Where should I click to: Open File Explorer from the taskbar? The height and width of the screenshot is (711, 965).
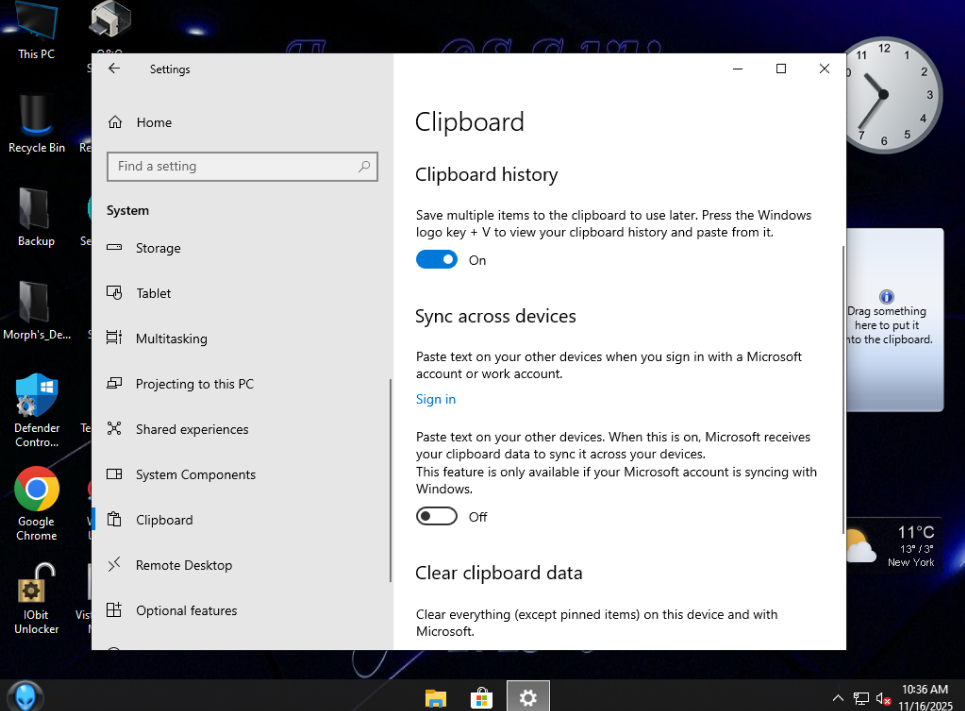pos(435,697)
